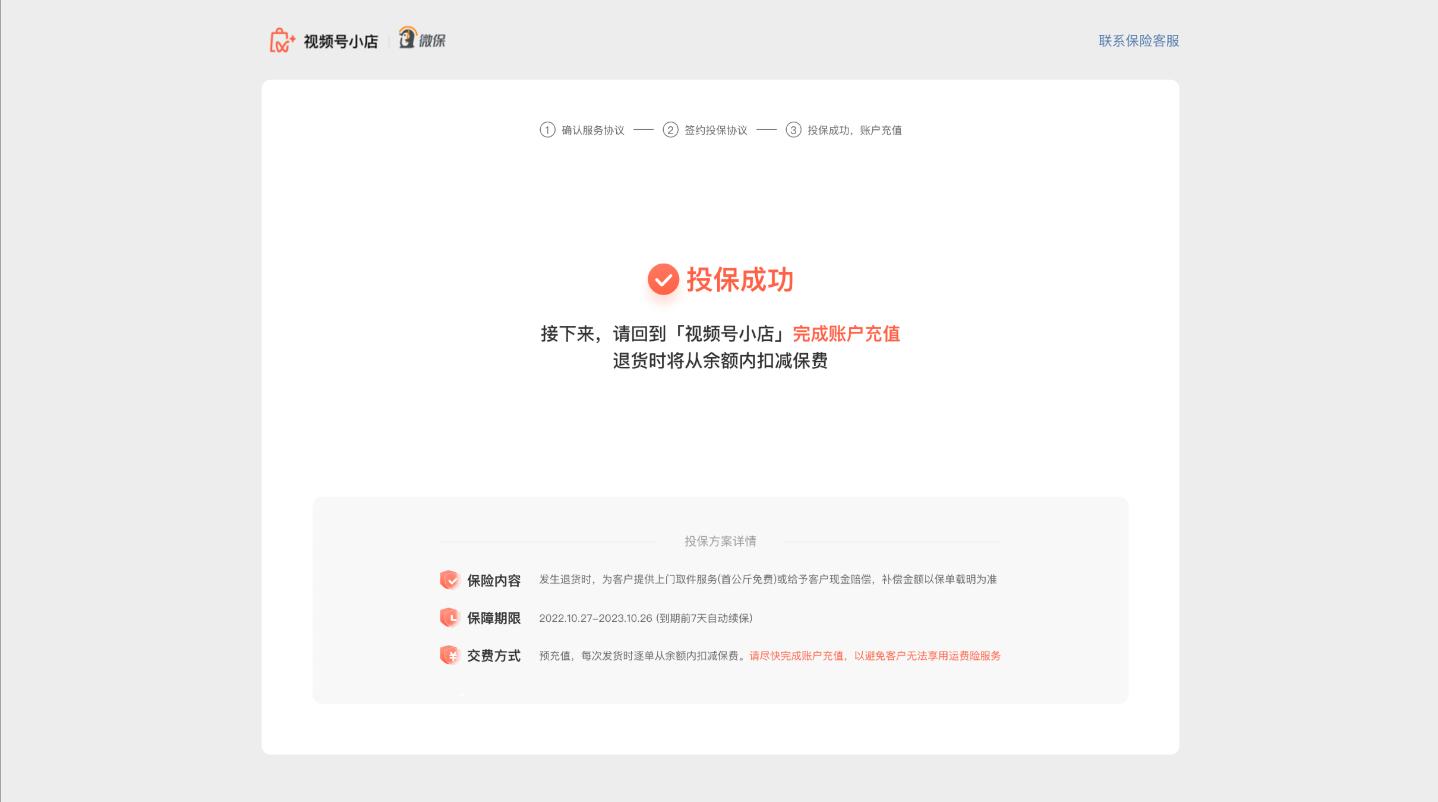Select step circle 2 签约投保协议
This screenshot has height=802, width=1438.
click(x=671, y=130)
